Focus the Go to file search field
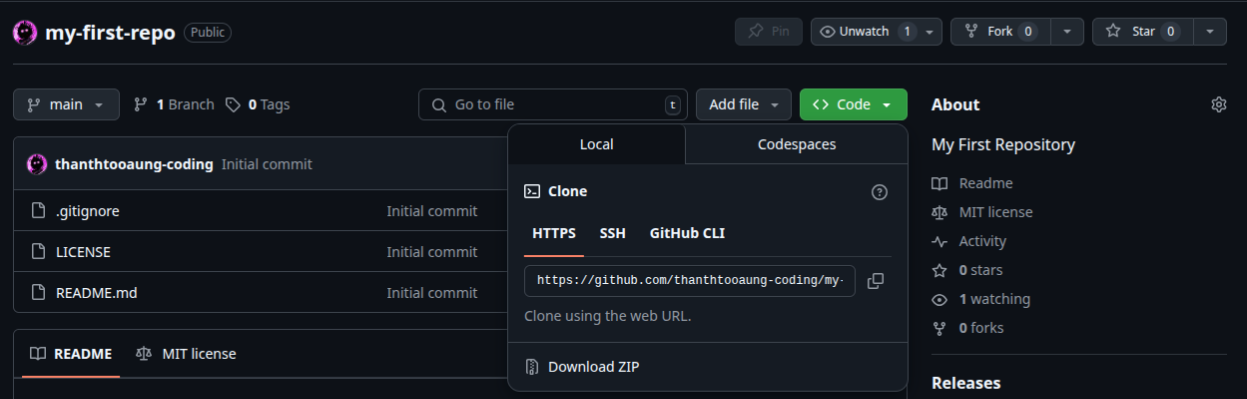This screenshot has height=399, width=1247. [x=553, y=104]
